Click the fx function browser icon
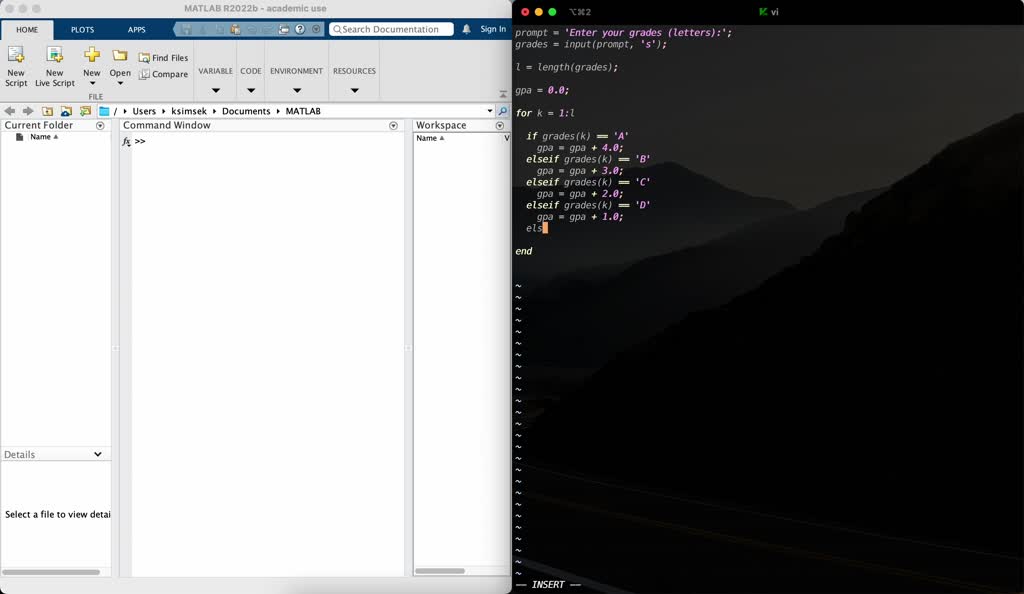 [126, 142]
